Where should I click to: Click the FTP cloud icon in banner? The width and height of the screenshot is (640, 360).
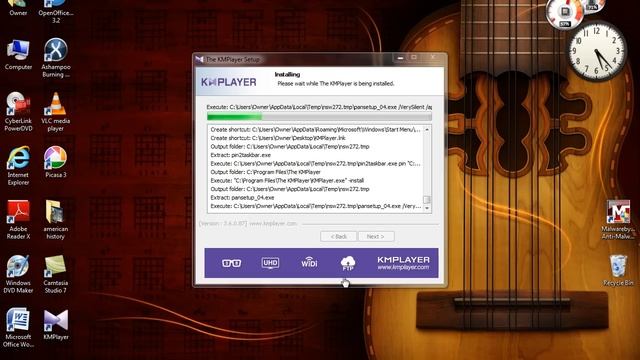348,263
